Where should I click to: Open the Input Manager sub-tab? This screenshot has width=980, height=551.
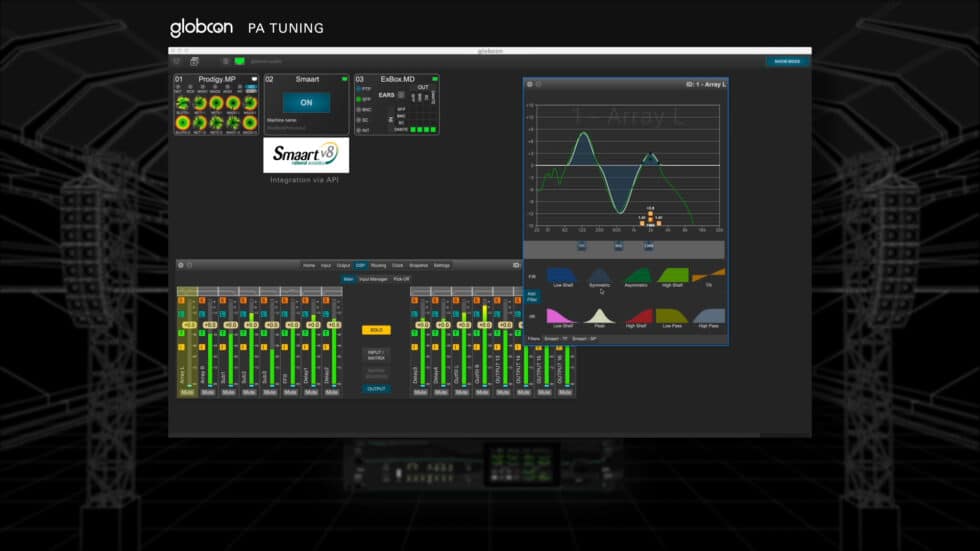373,279
